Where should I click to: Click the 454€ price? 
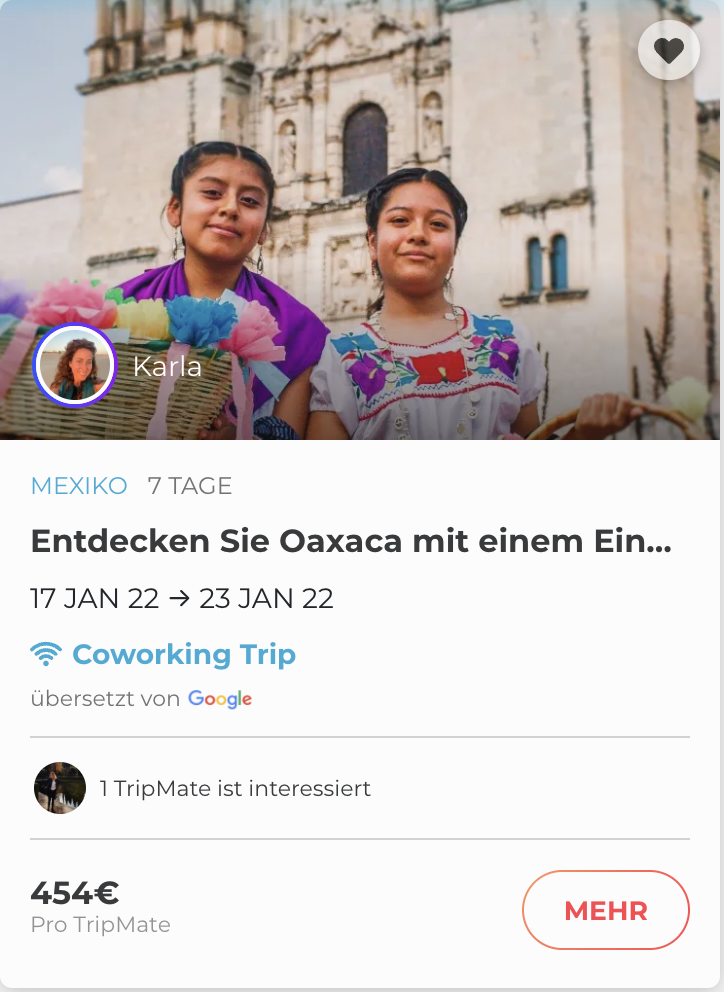75,893
